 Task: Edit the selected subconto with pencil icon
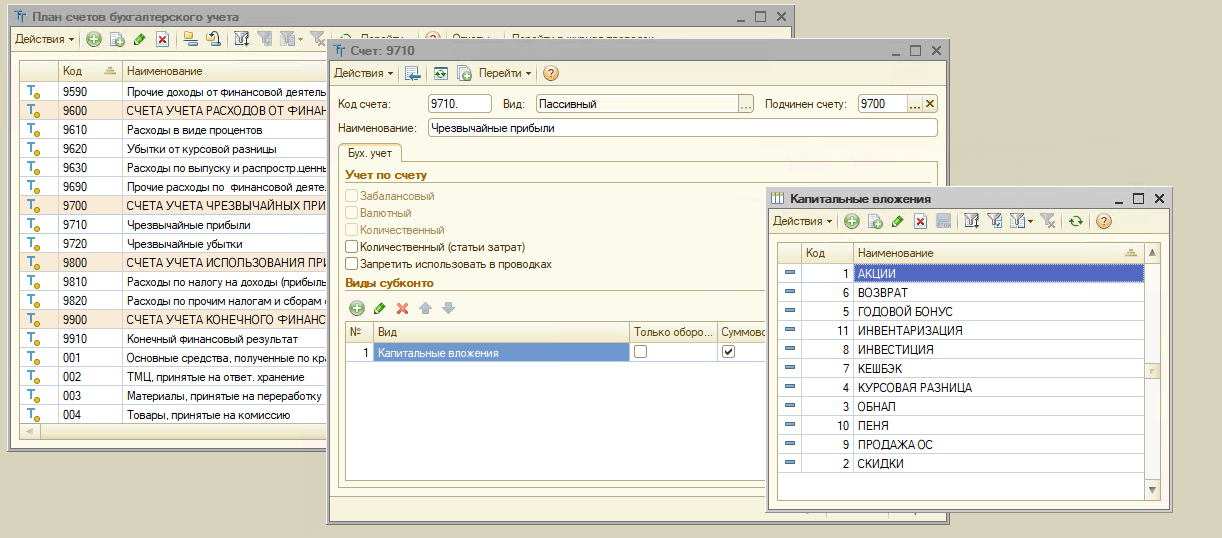(380, 308)
